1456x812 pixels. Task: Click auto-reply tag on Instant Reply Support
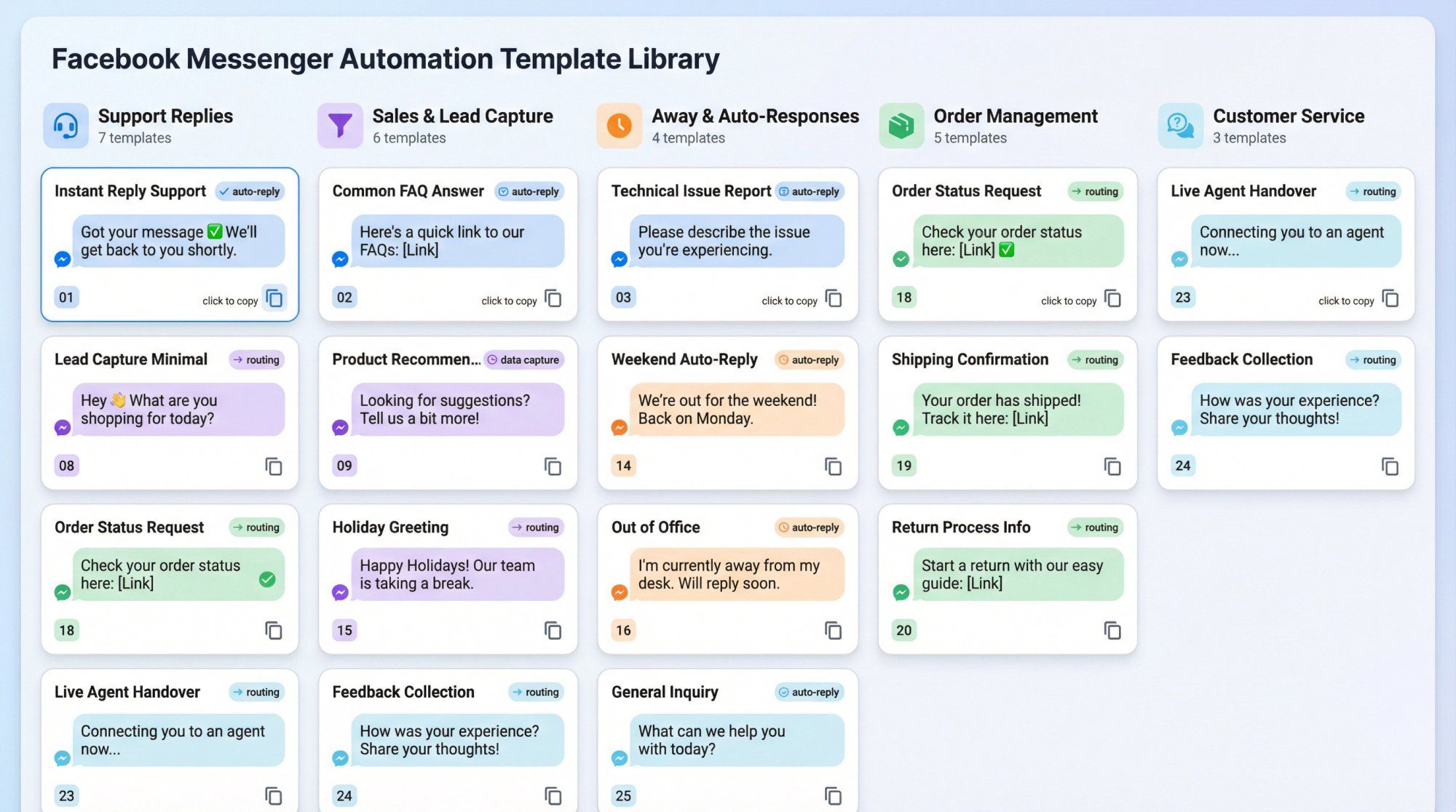(x=250, y=191)
